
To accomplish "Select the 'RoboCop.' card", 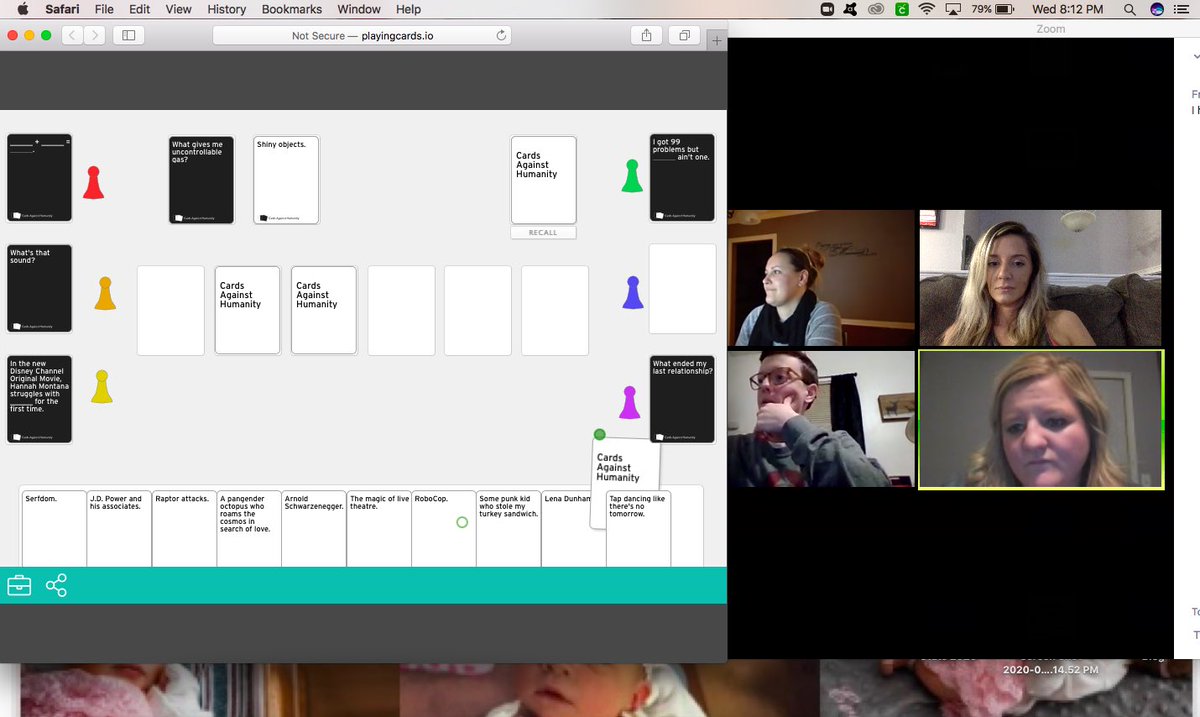I will 444,528.
